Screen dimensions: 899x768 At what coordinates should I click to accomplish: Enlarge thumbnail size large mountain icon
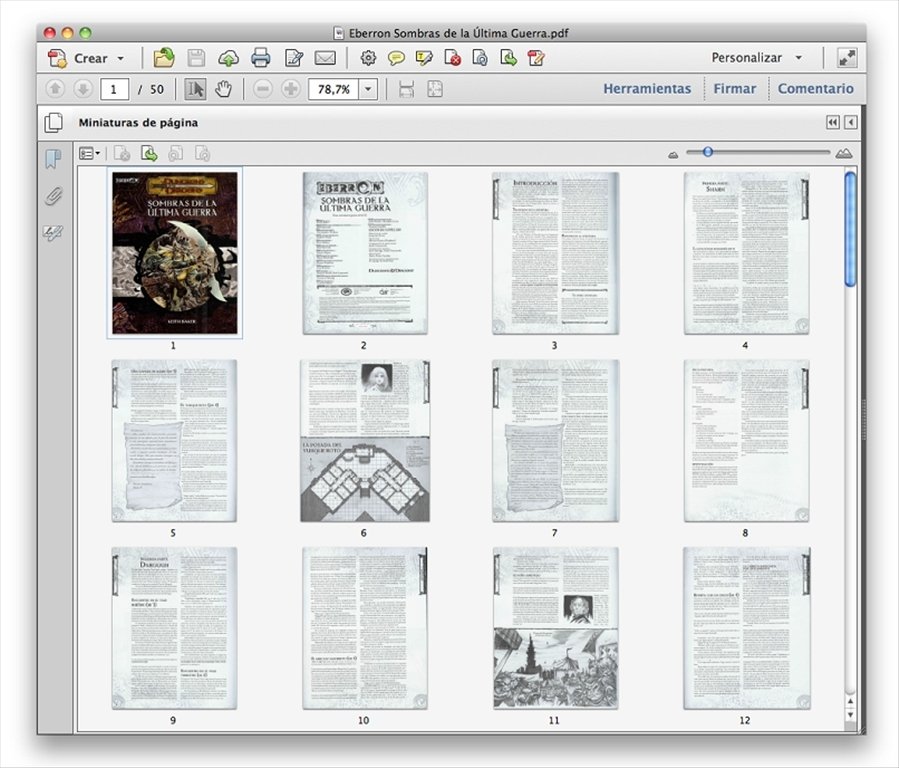click(x=843, y=153)
